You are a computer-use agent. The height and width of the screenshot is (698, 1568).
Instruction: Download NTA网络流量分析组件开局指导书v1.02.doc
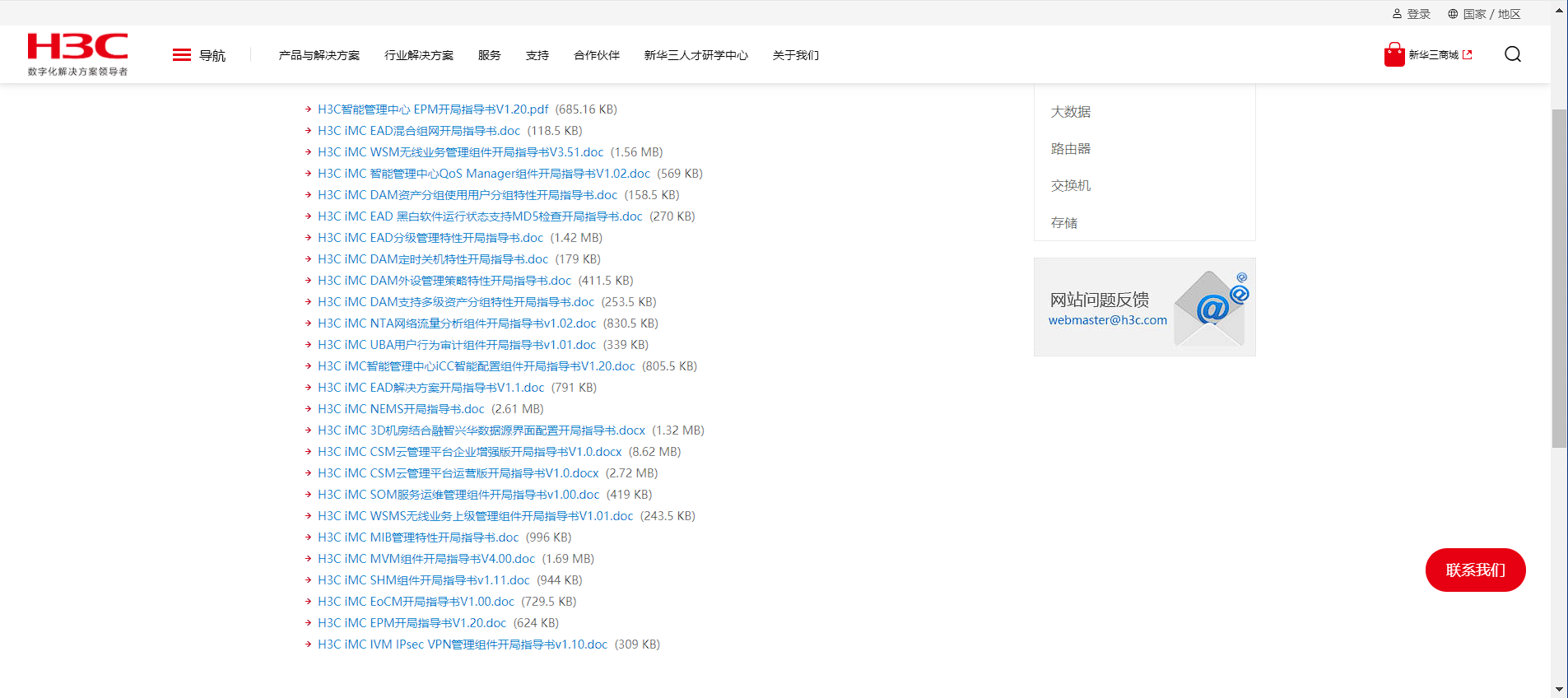point(457,323)
